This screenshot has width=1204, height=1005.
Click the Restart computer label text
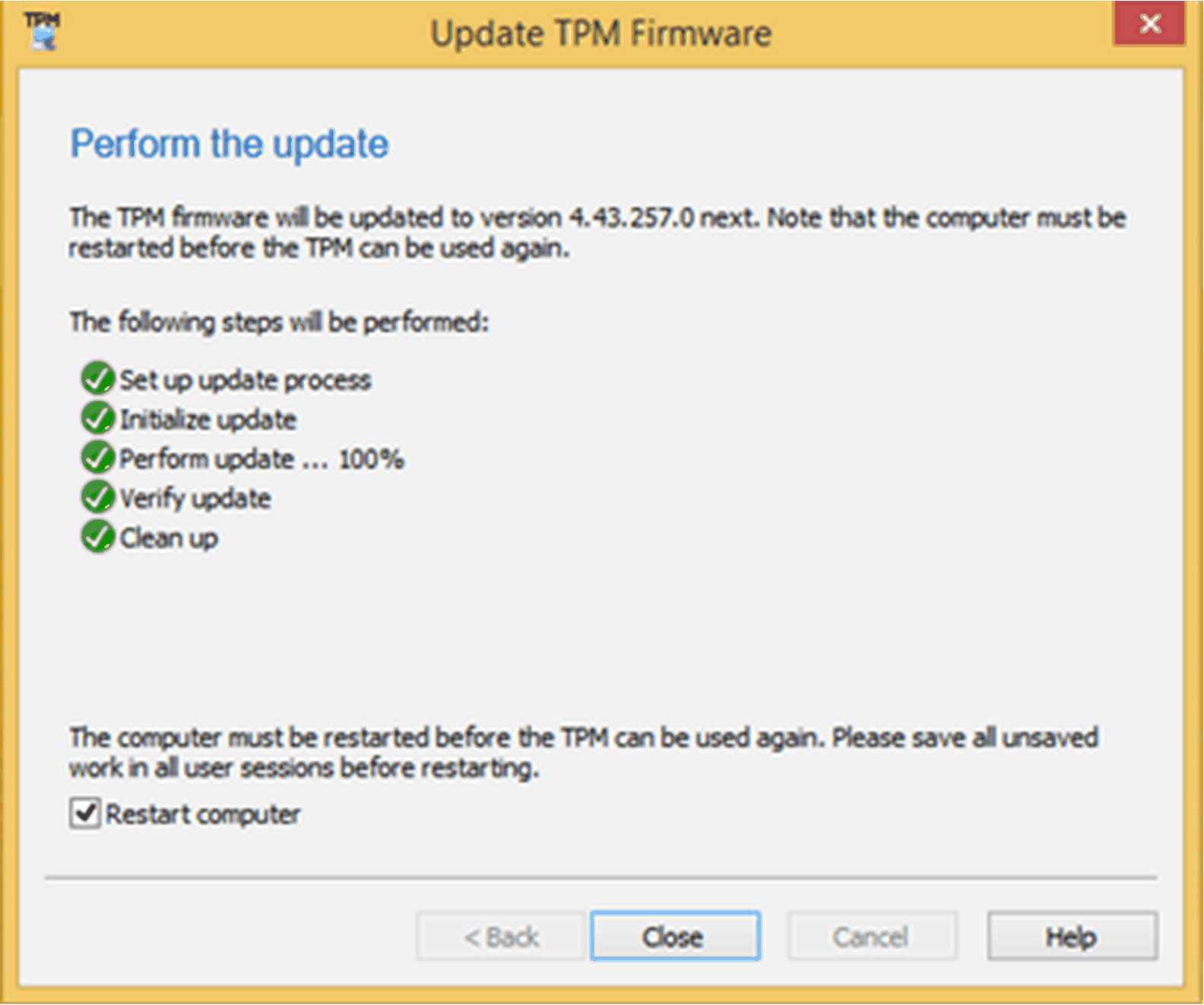tap(203, 814)
